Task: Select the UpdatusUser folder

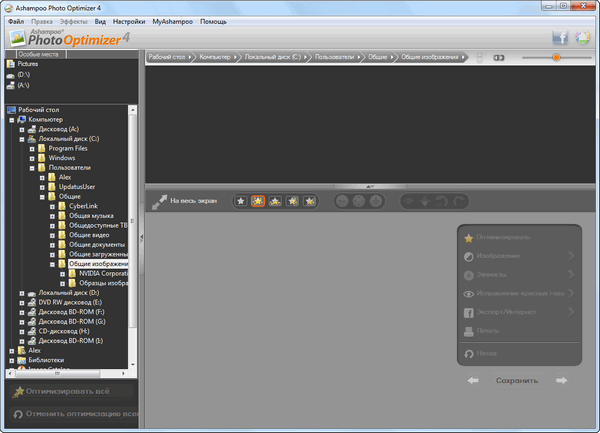Action: 77,187
